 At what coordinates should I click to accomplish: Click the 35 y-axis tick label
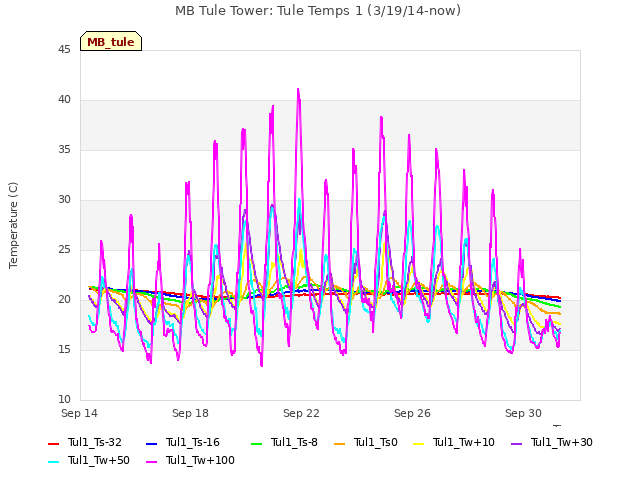click(64, 149)
